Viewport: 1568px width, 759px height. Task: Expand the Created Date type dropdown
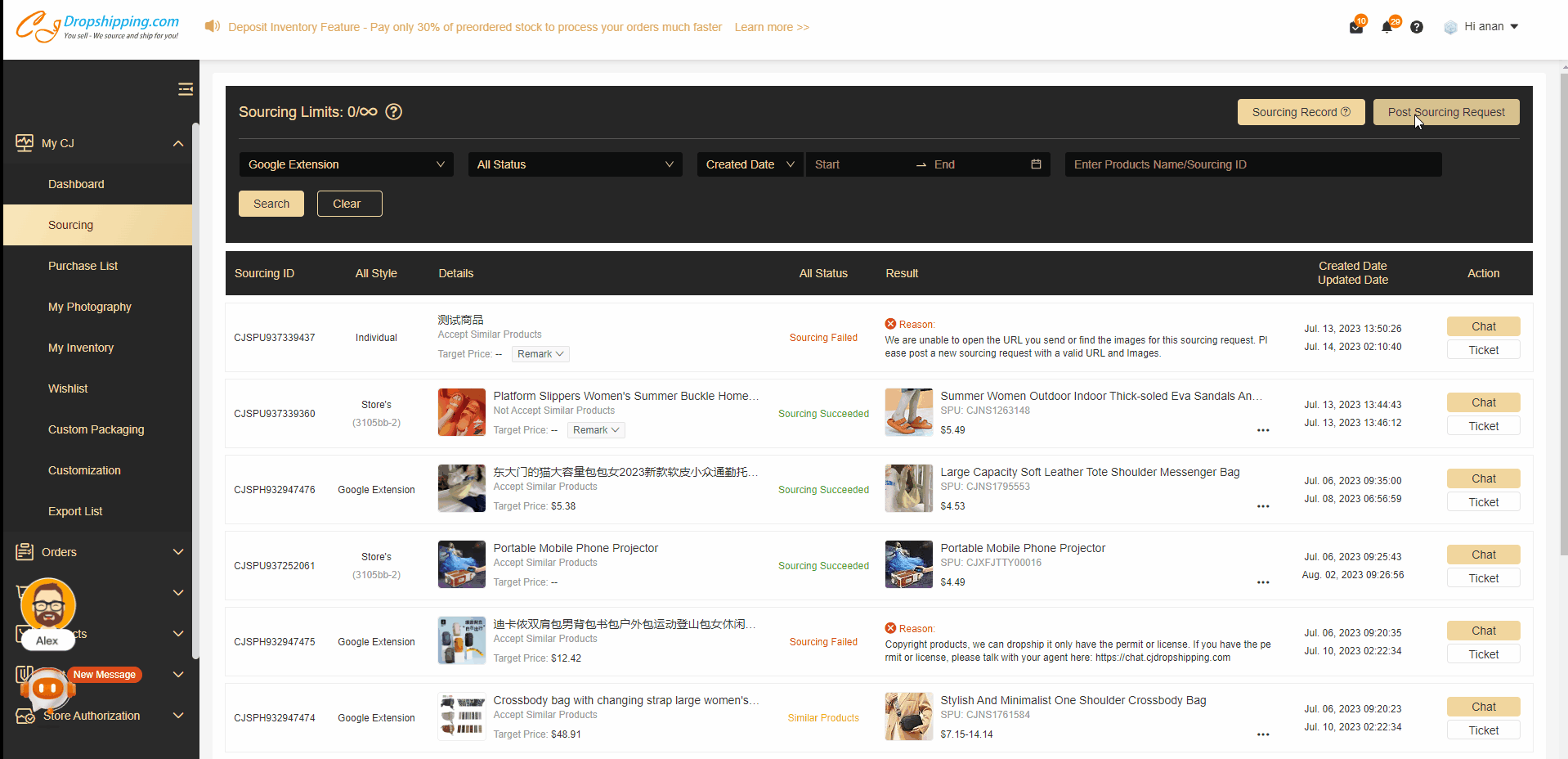pyautogui.click(x=750, y=164)
